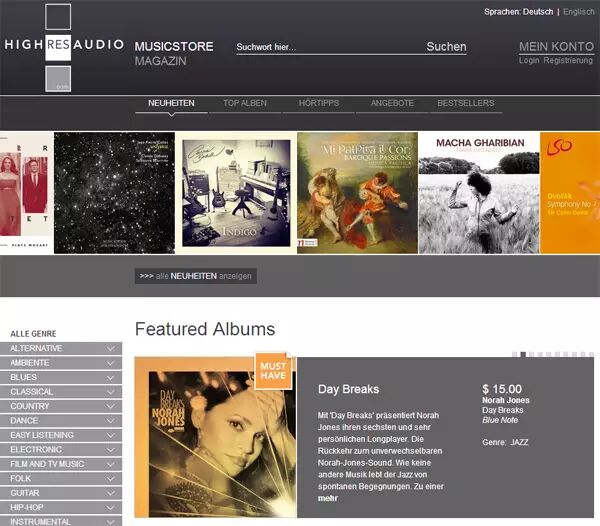600x526 pixels.
Task: Click the ALLE GENRE heading
Action: pos(33,334)
